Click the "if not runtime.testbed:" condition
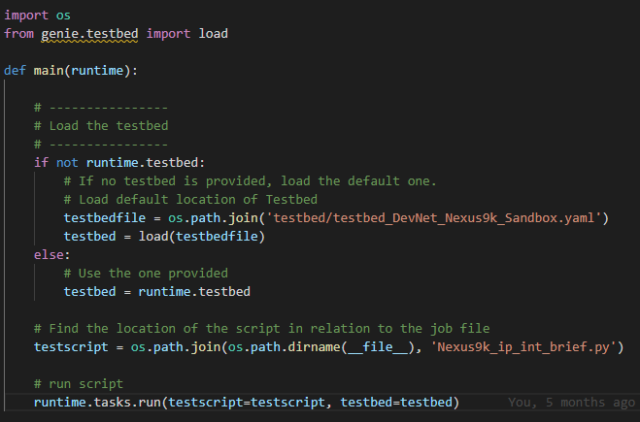The image size is (640, 422). point(119,162)
